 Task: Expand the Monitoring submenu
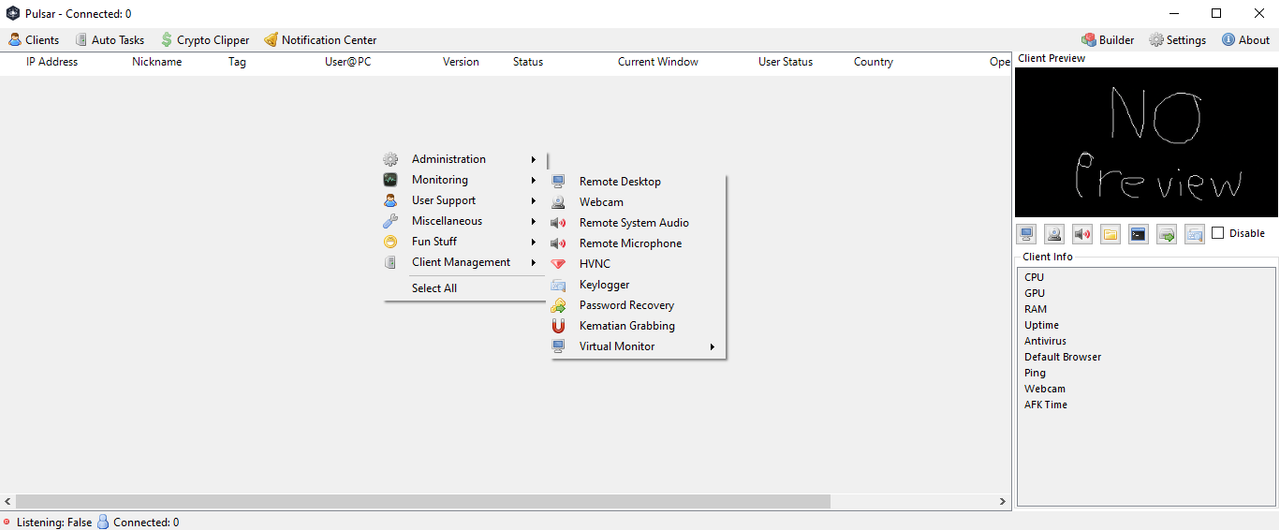(x=464, y=180)
